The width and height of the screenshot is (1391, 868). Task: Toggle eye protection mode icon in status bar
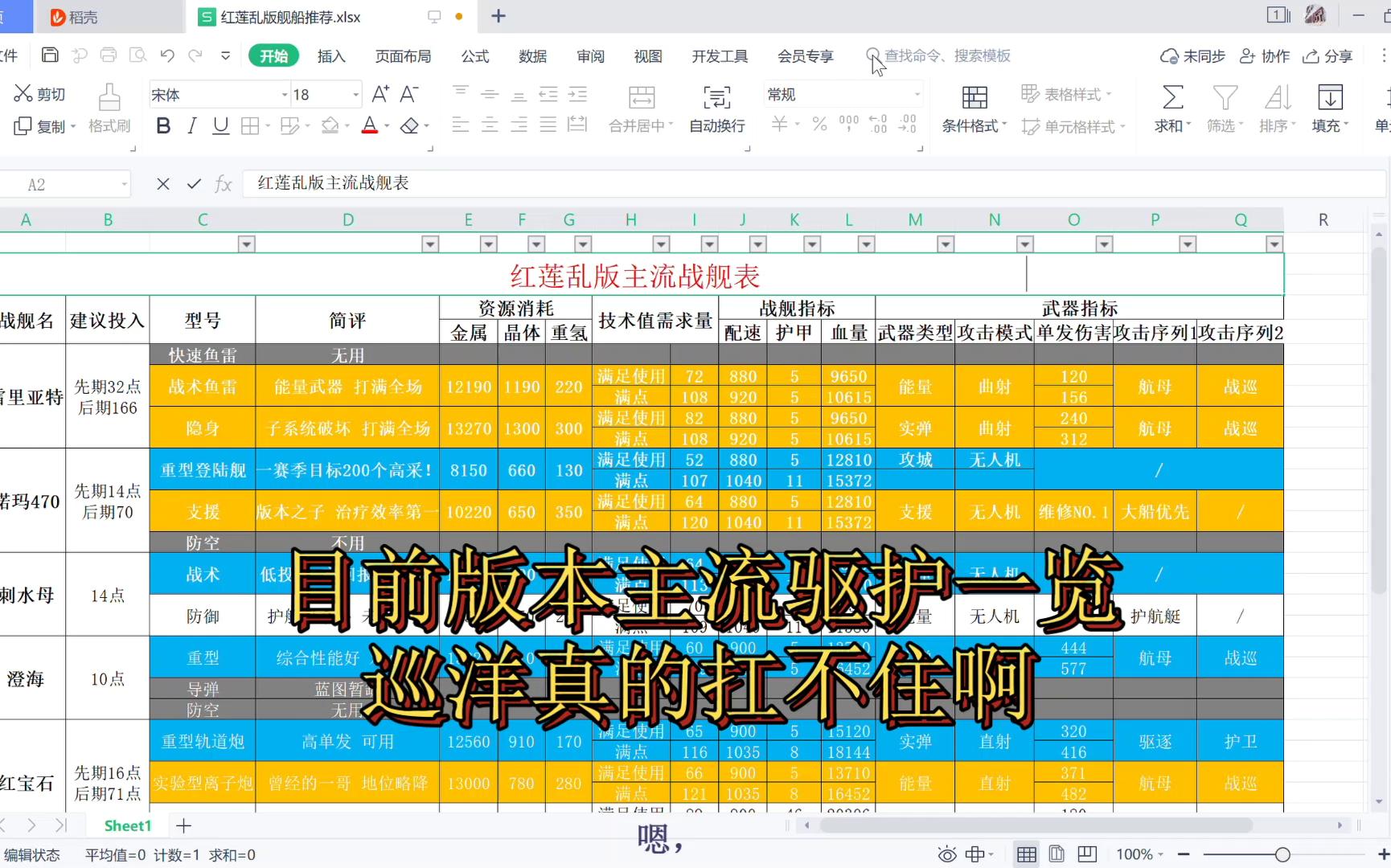(x=947, y=854)
